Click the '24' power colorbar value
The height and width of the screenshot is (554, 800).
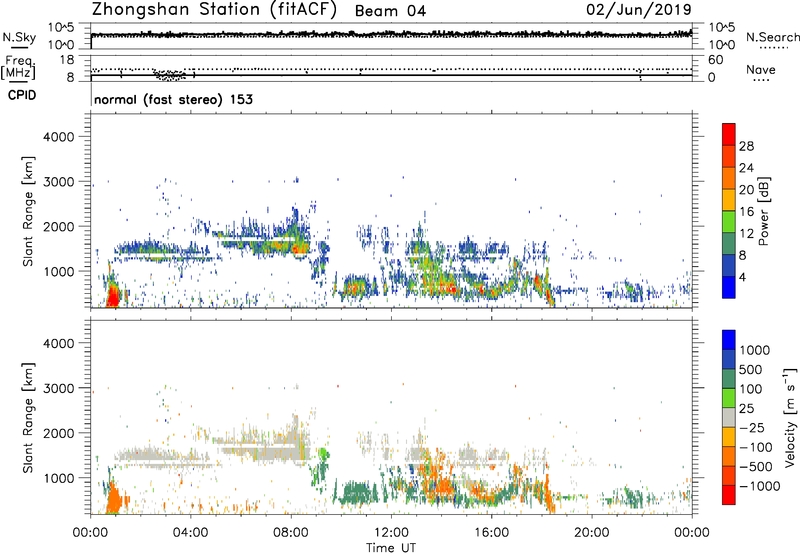pos(746,168)
